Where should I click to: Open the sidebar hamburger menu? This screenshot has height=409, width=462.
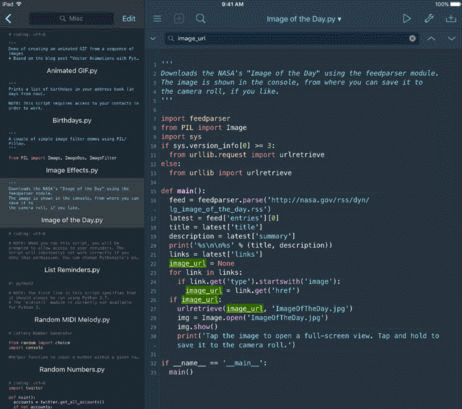tap(157, 19)
